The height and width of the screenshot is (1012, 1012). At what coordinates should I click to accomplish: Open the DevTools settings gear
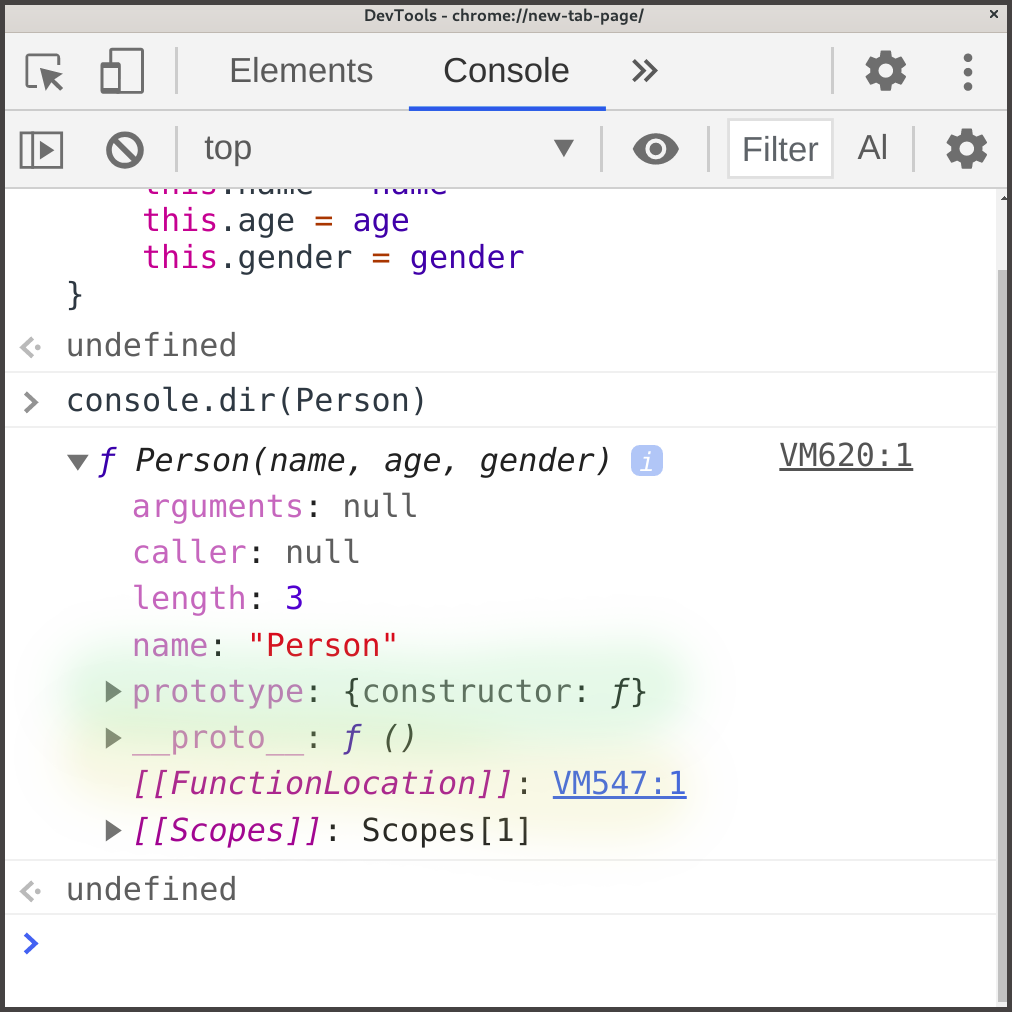884,71
